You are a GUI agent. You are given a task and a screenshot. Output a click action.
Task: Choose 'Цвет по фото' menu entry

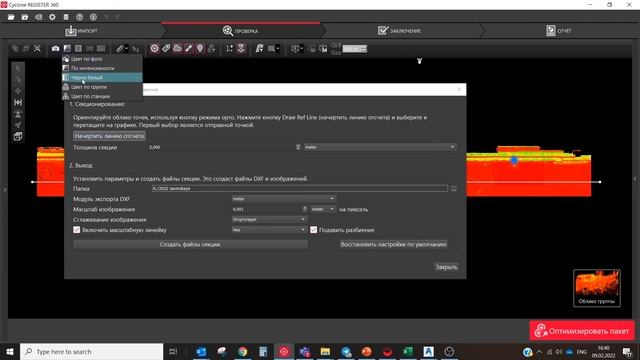pyautogui.click(x=102, y=59)
